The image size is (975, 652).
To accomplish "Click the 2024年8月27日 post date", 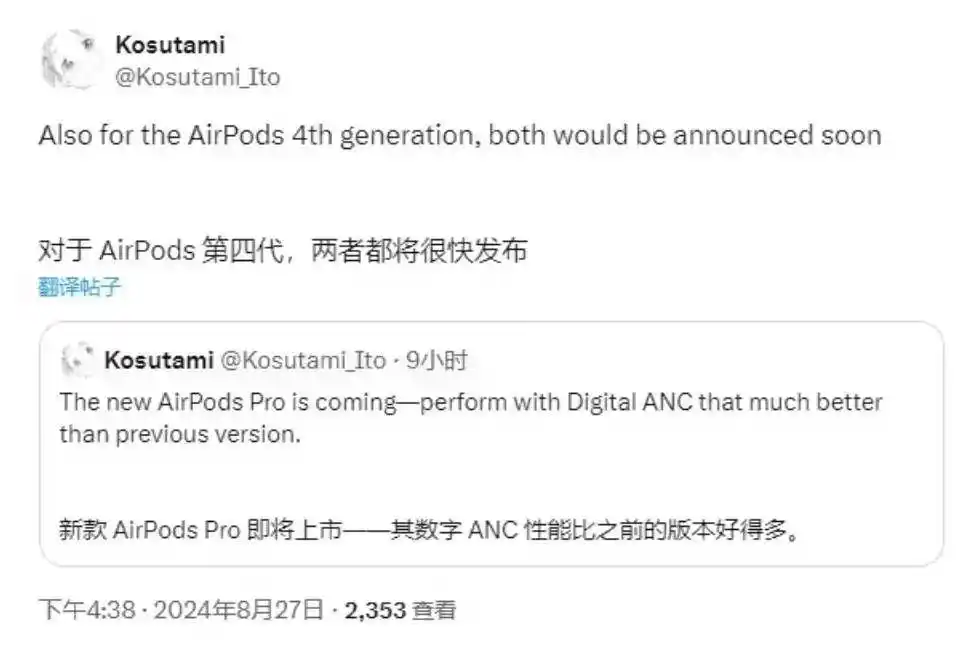I will coord(240,609).
